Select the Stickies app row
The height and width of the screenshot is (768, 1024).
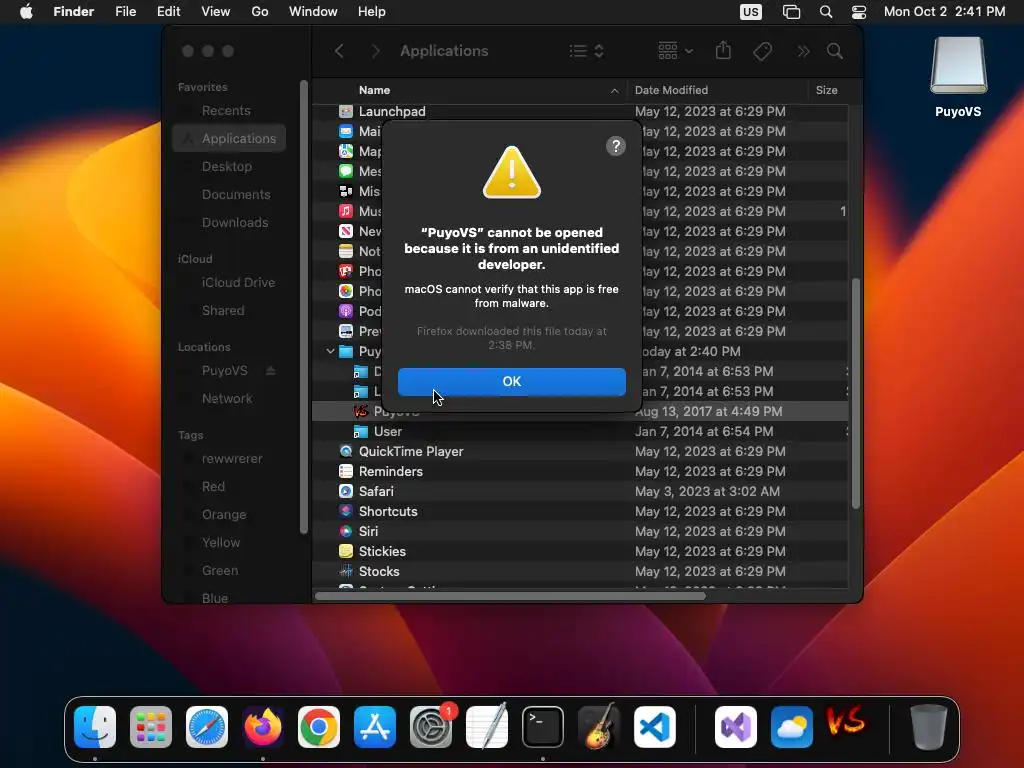[x=580, y=552]
